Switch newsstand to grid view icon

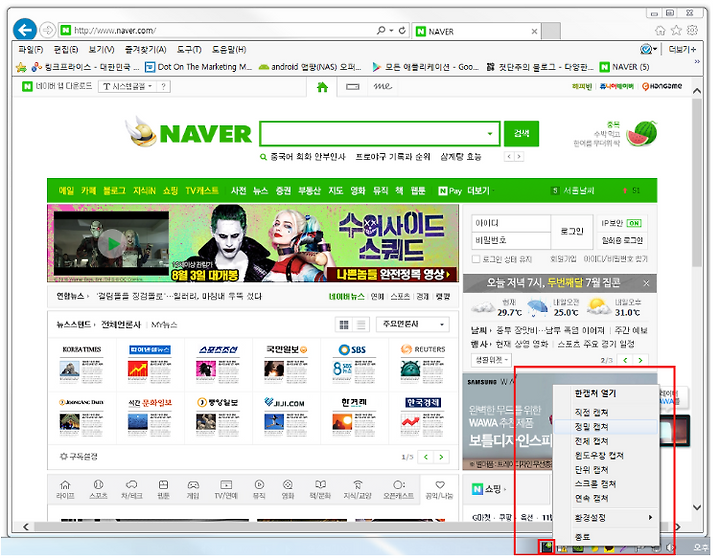tap(344, 325)
